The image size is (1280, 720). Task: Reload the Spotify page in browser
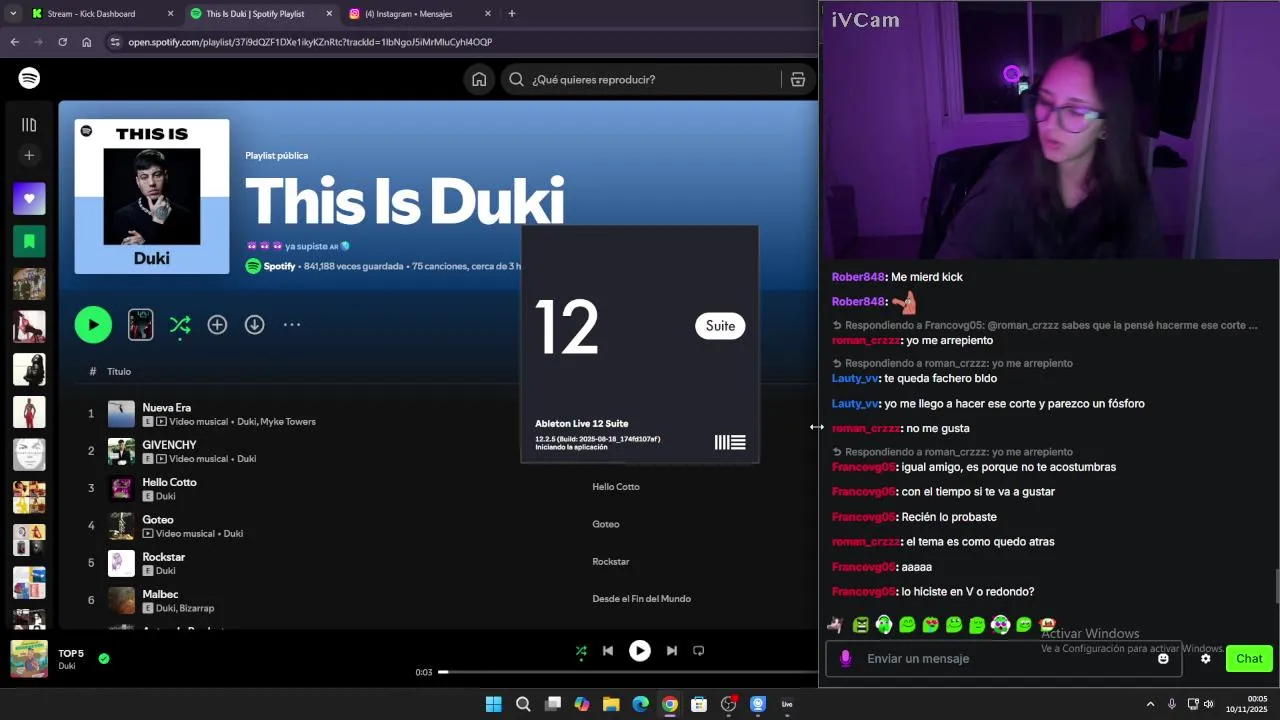[x=63, y=42]
